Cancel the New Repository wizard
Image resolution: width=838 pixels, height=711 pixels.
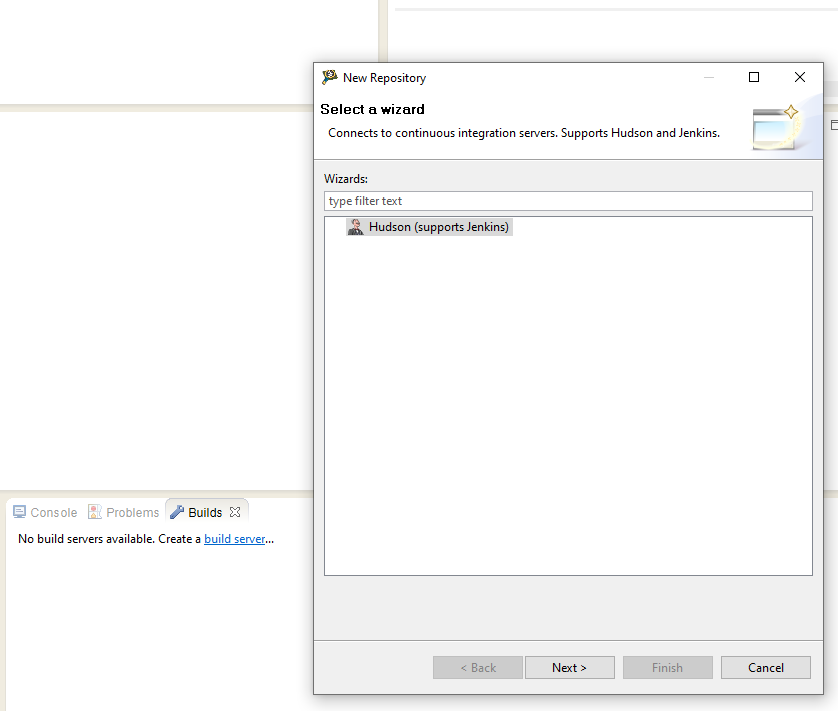point(766,668)
